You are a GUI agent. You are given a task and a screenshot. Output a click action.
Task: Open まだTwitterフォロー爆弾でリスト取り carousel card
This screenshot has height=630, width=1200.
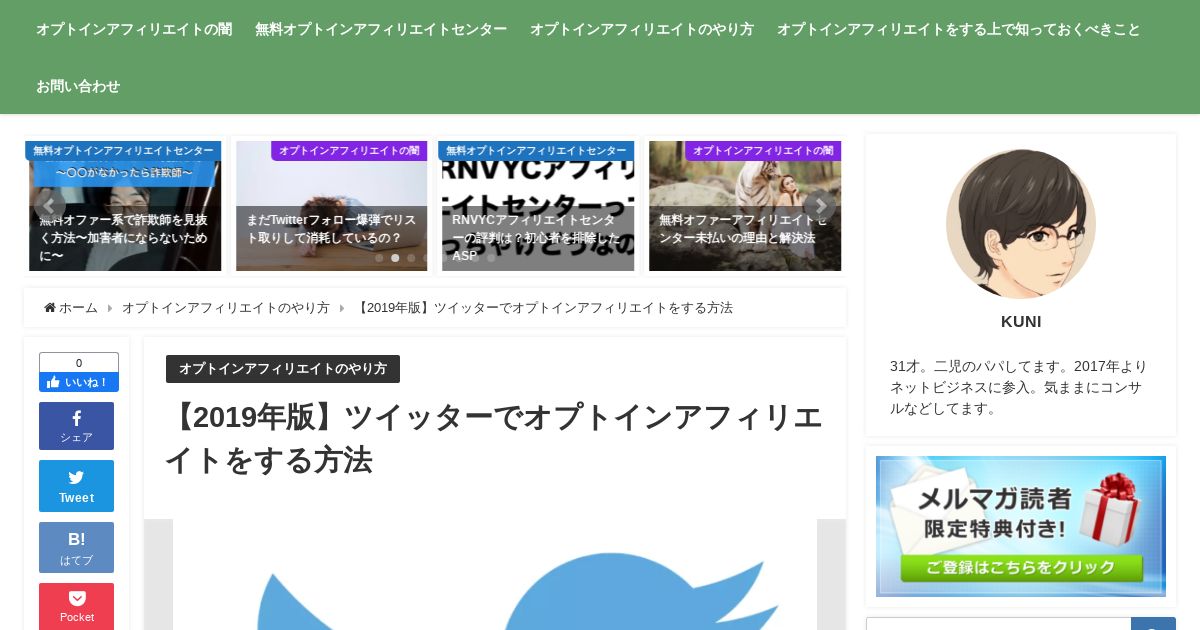331,206
